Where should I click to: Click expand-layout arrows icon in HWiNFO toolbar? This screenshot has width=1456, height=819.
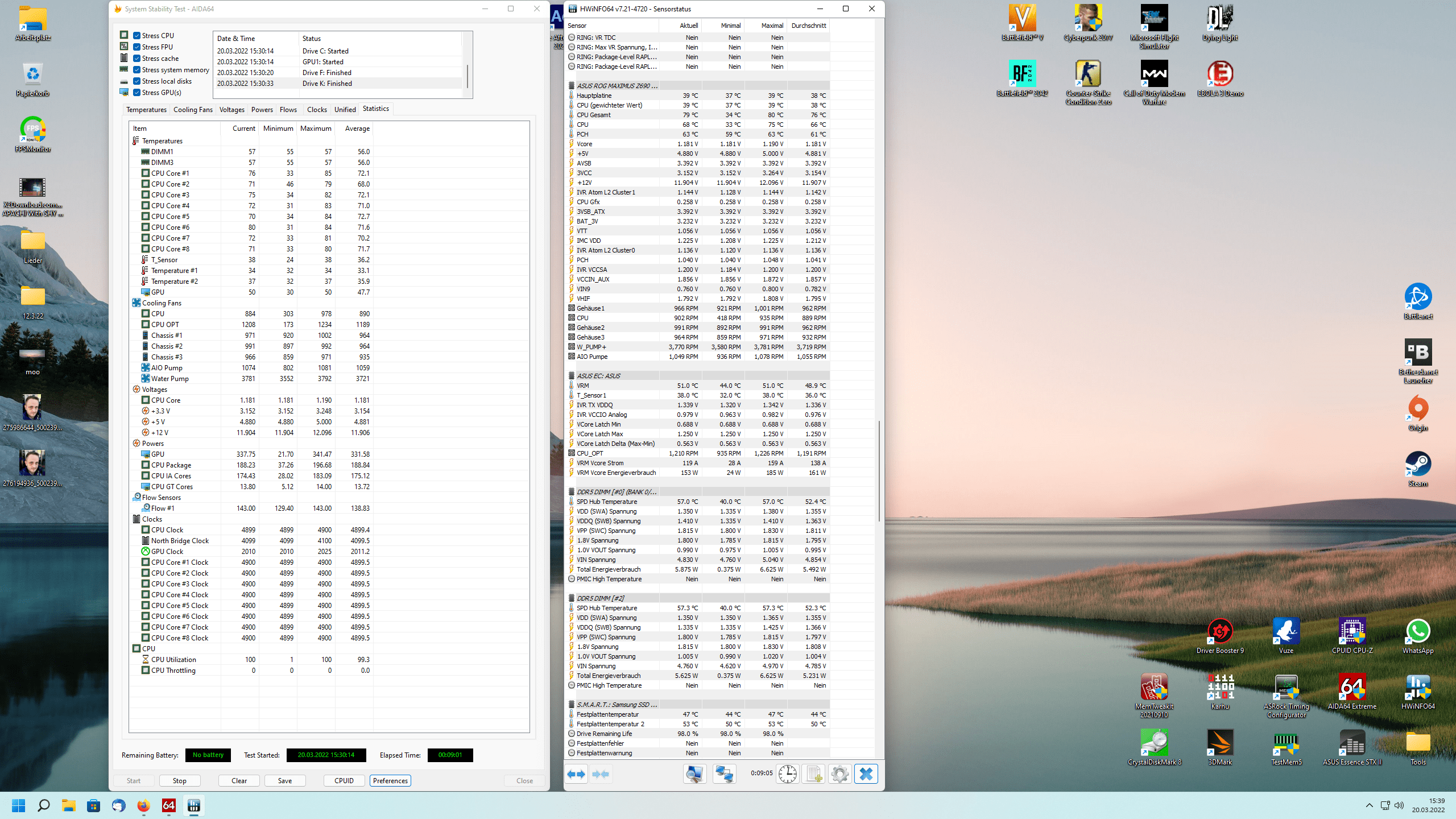click(577, 774)
